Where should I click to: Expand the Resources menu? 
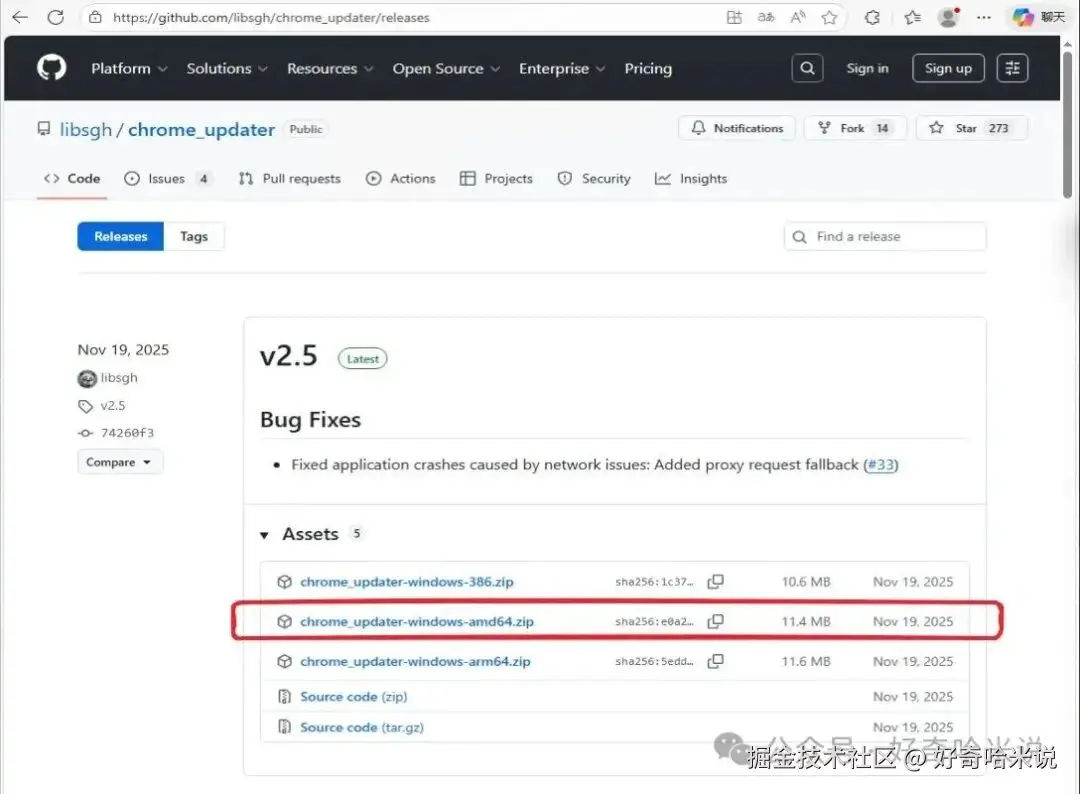[330, 68]
